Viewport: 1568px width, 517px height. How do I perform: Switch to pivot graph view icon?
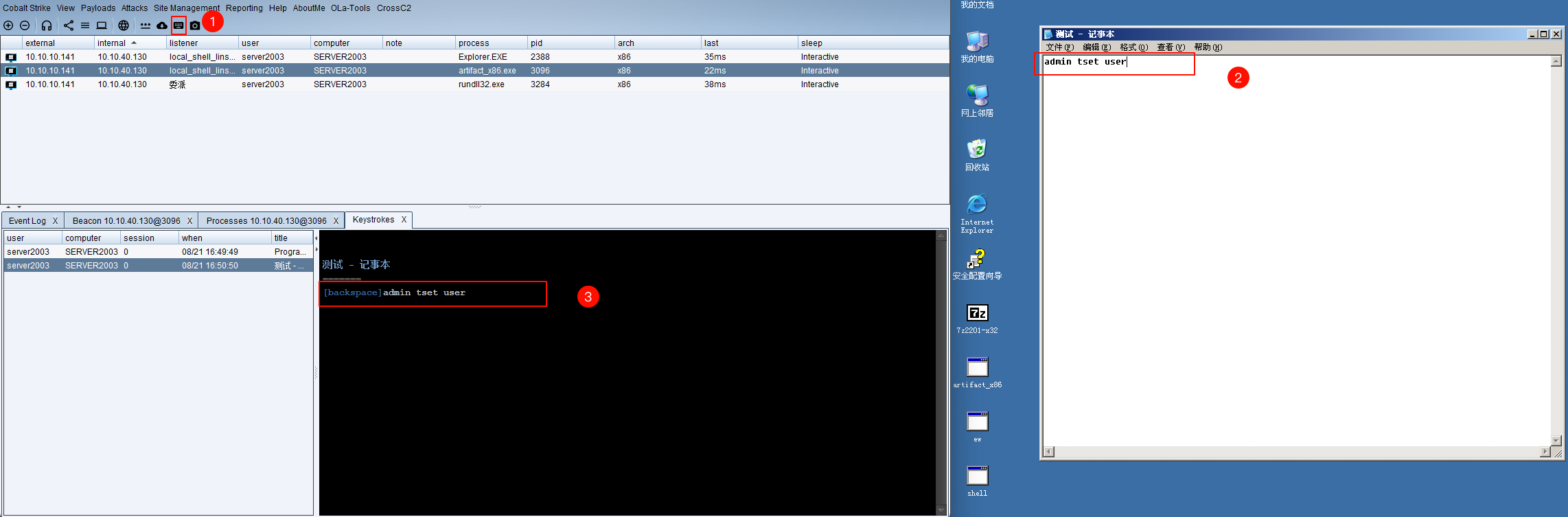pyautogui.click(x=69, y=25)
